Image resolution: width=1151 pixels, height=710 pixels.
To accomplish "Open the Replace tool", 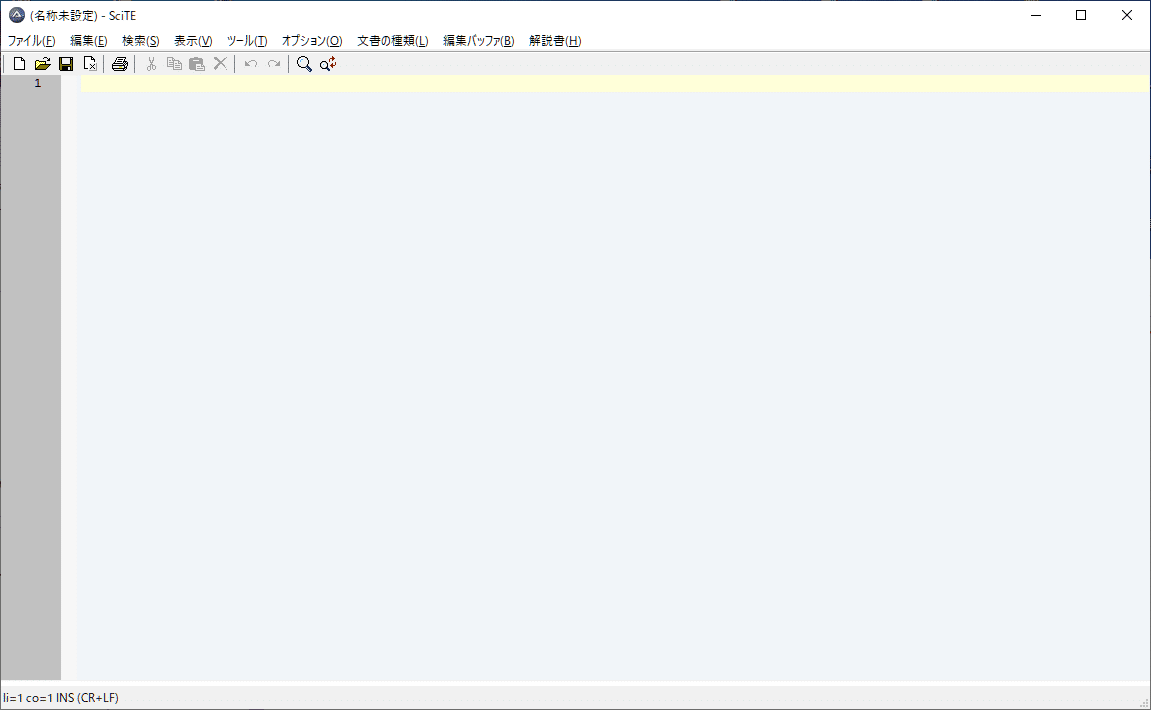I will point(326,63).
